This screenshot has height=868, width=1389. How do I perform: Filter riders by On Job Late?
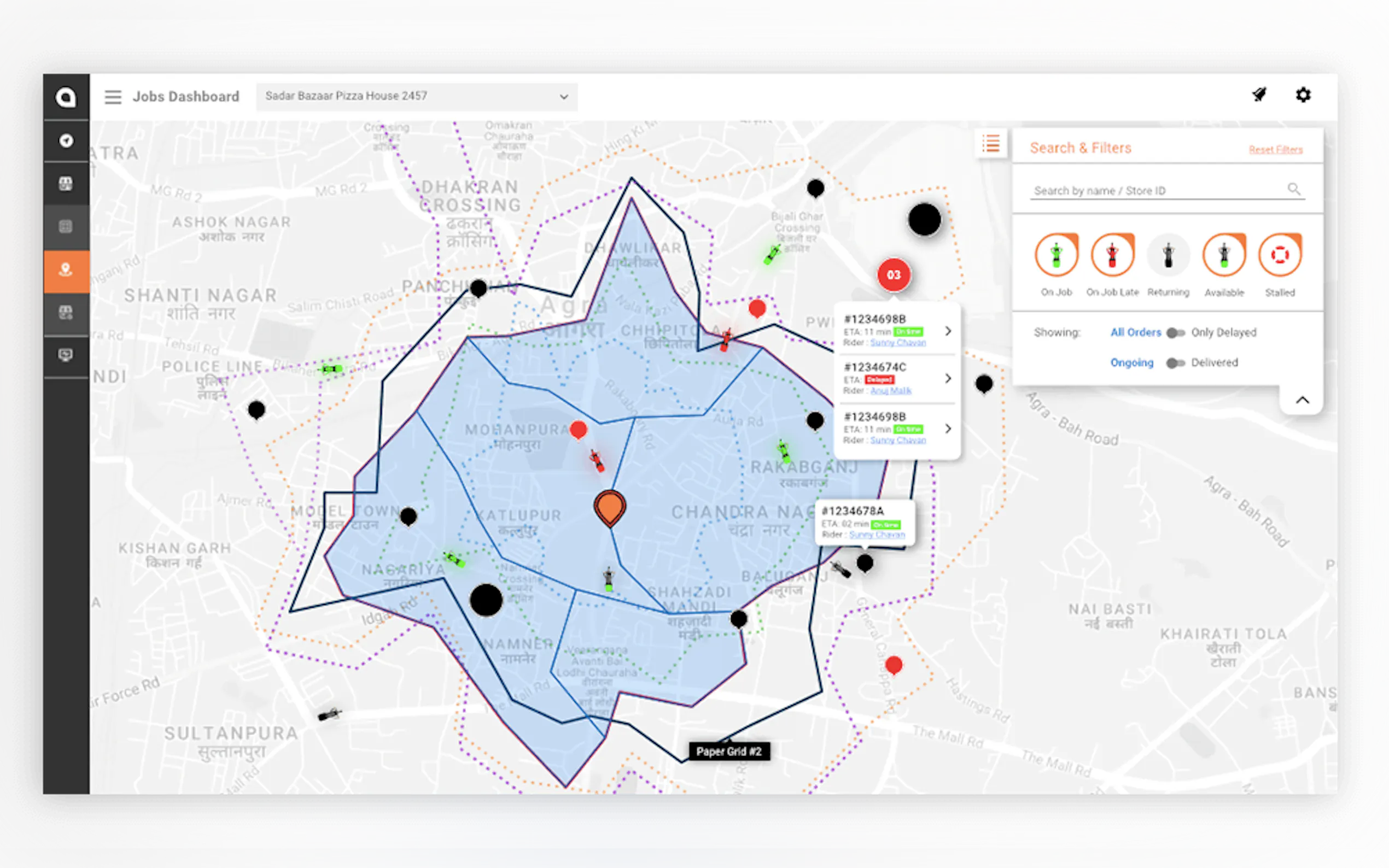(1112, 255)
